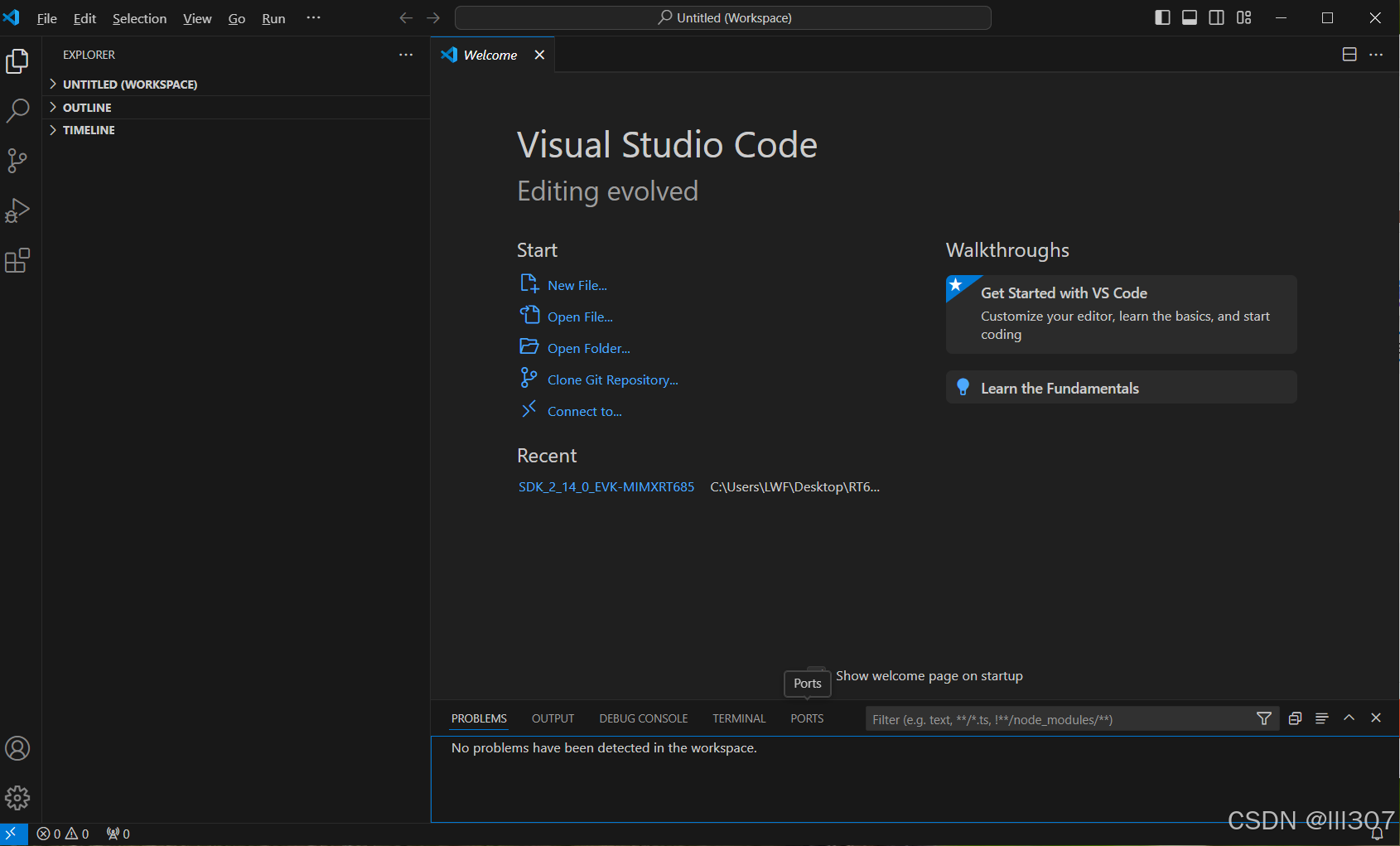Open the View menu
The height and width of the screenshot is (846, 1400).
[197, 18]
